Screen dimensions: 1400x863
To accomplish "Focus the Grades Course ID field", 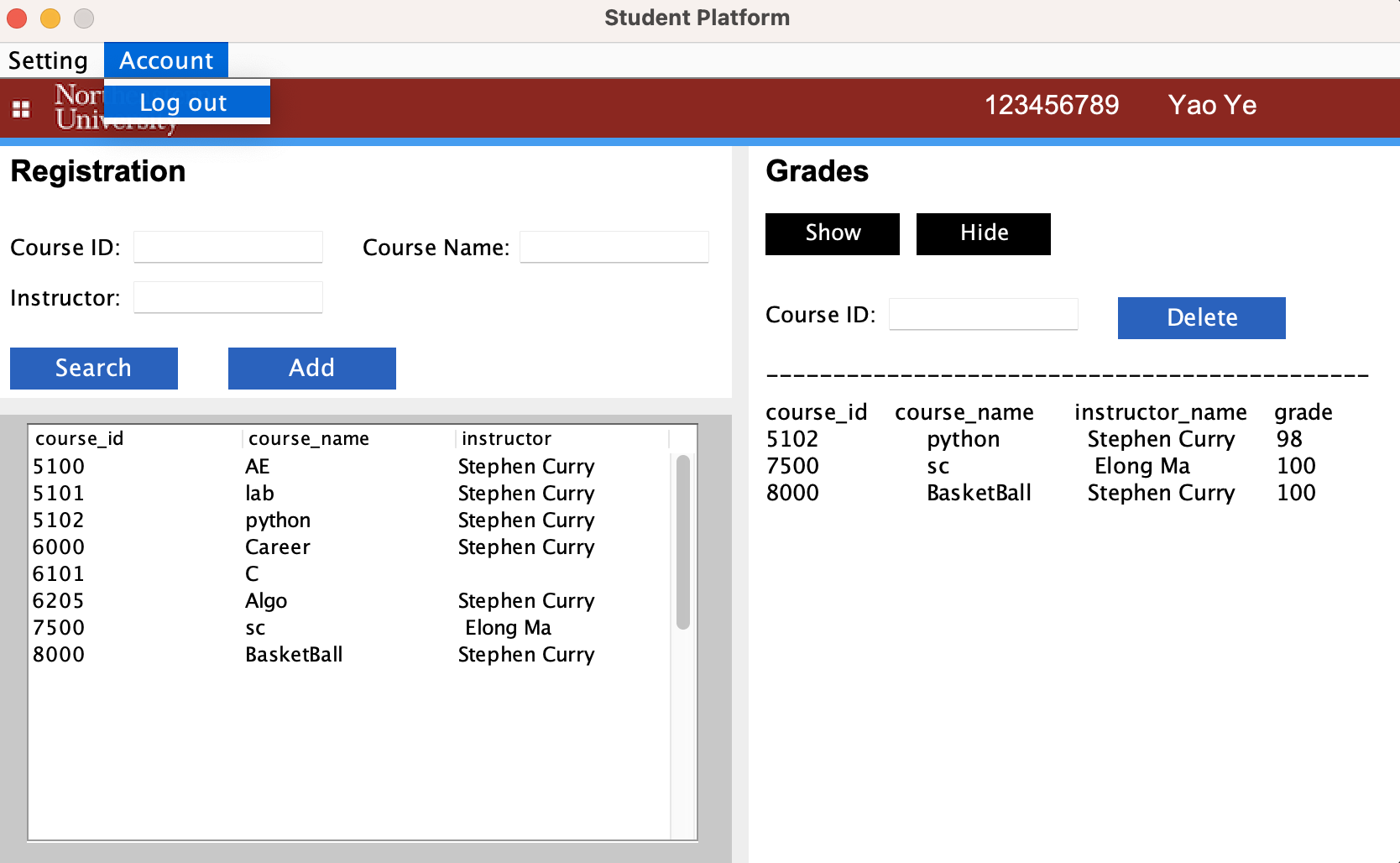I will 984,314.
